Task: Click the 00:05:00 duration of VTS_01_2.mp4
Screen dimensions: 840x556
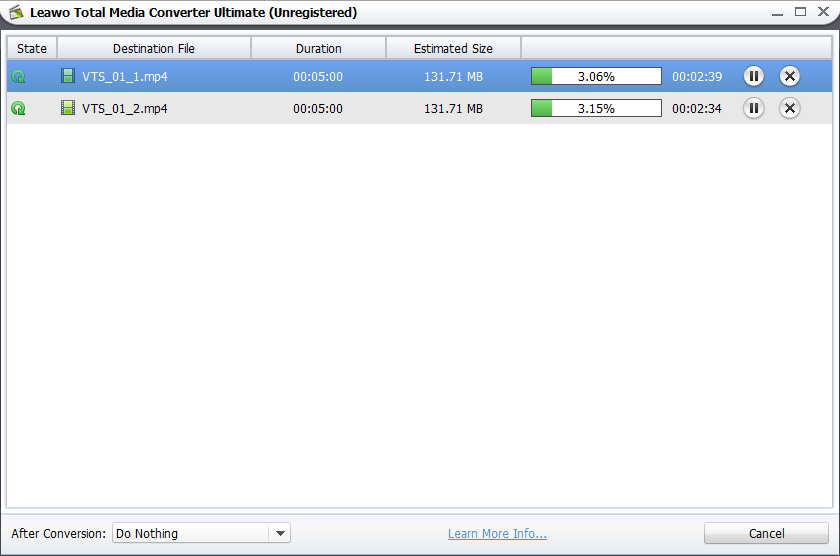Action: click(x=318, y=109)
